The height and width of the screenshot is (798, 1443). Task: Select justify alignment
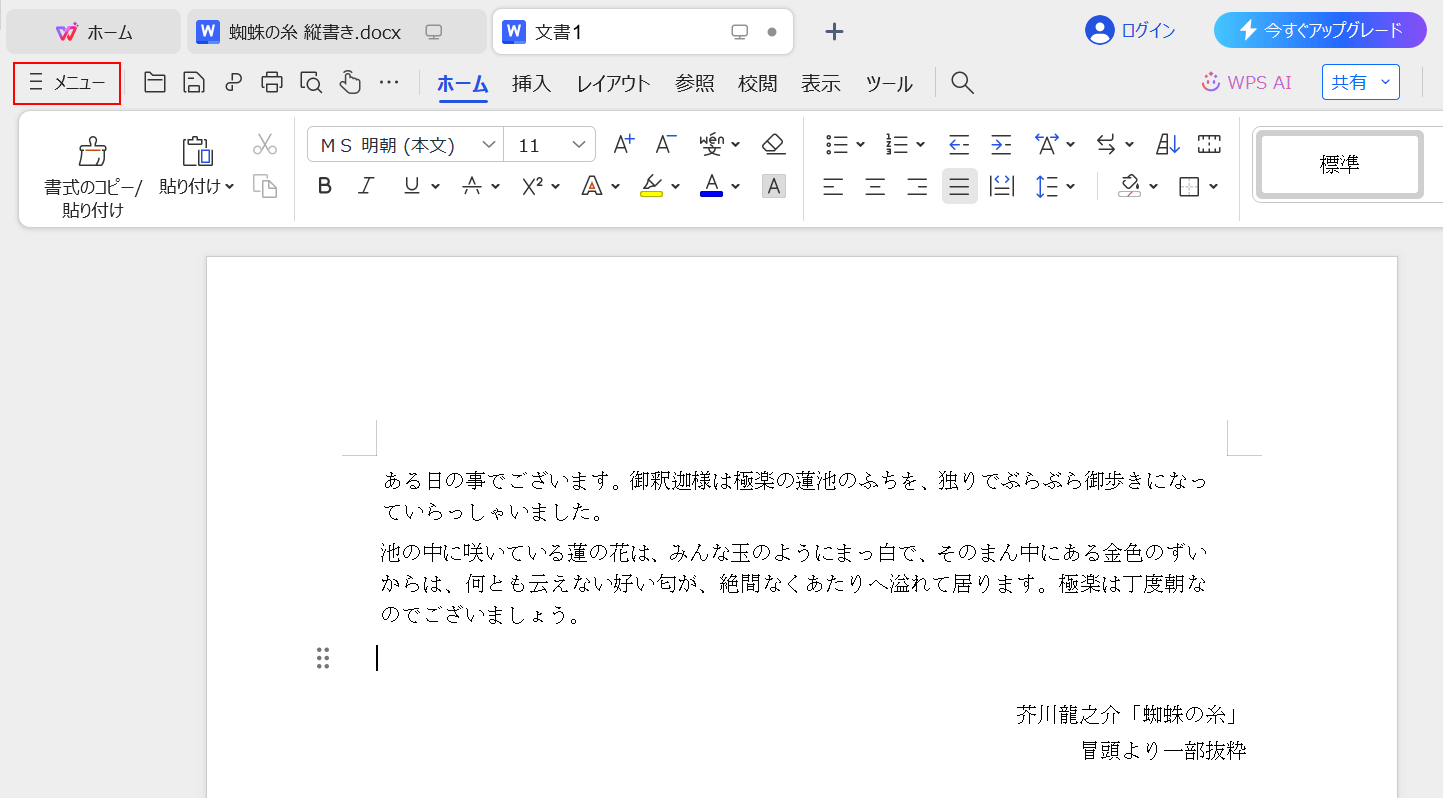[x=960, y=186]
